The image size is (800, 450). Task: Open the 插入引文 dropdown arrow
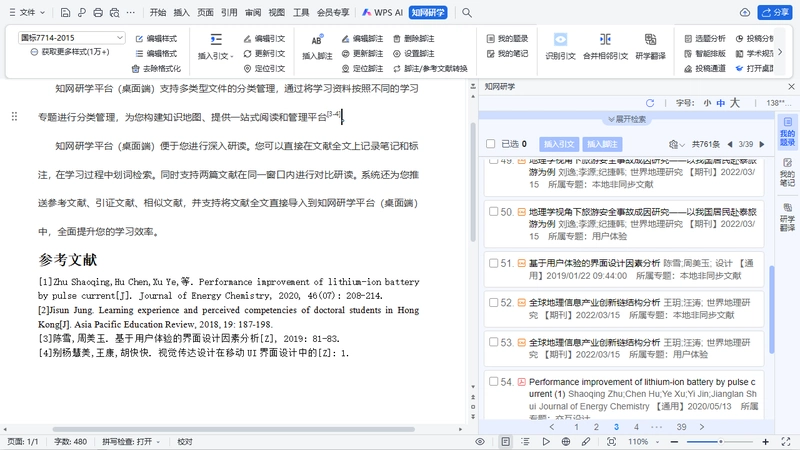pos(232,57)
